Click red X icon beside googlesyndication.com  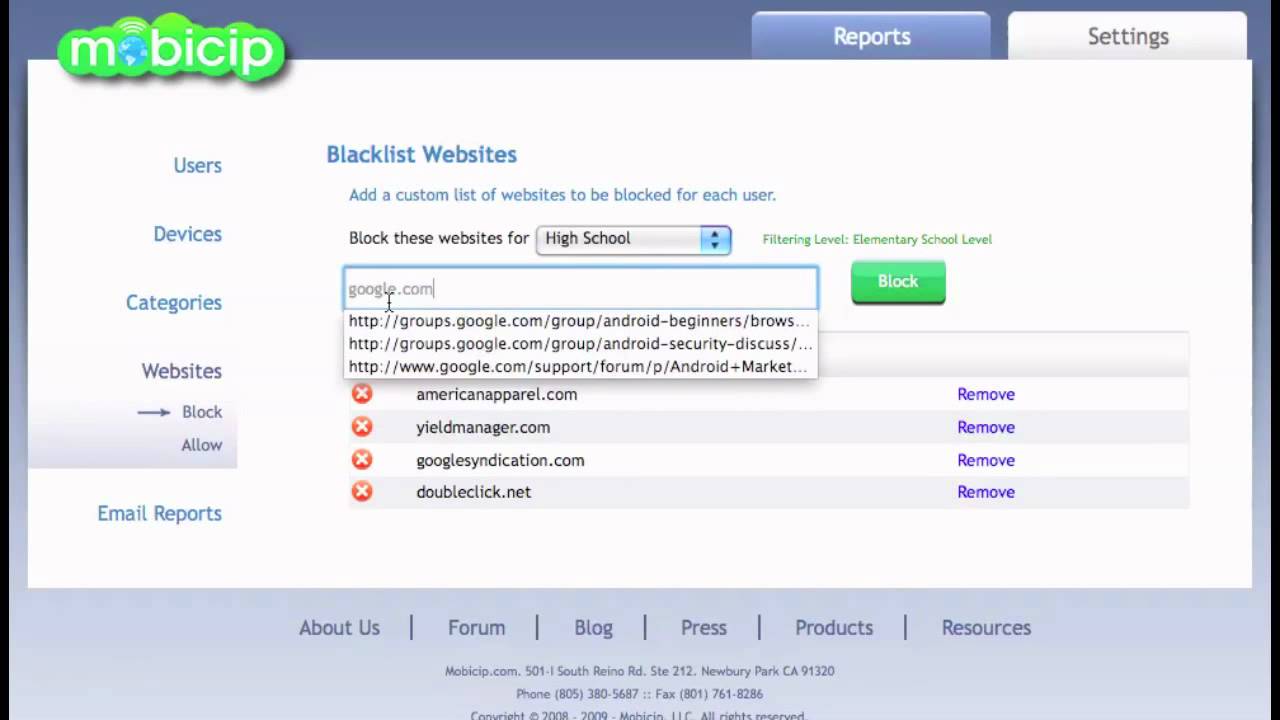362,460
